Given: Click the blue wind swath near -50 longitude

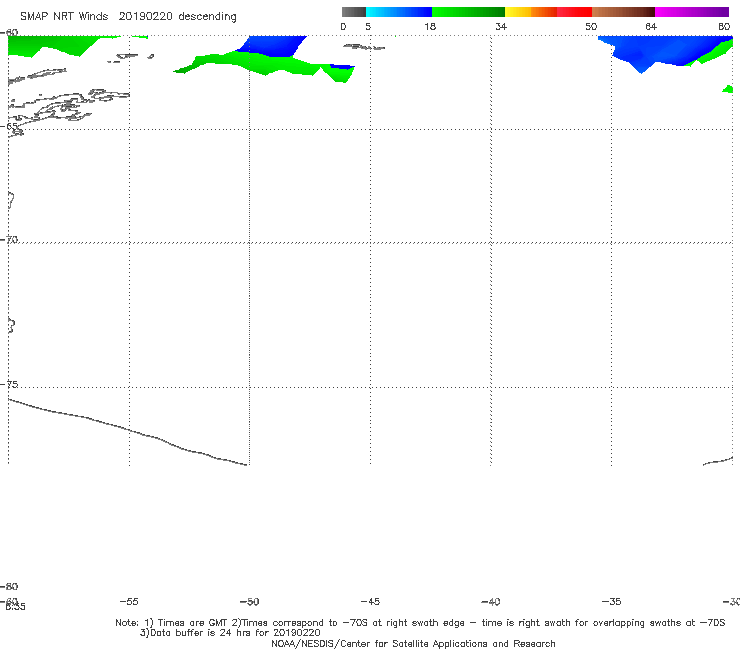Looking at the screenshot, I should click(x=272, y=45).
